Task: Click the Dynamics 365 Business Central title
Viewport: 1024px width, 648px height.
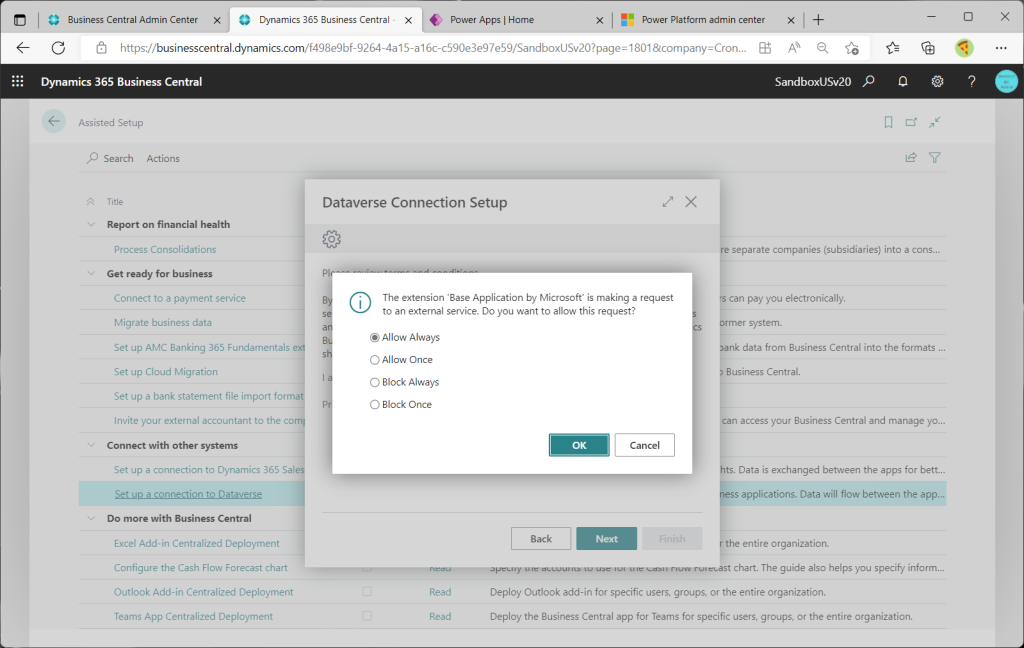Action: point(121,82)
